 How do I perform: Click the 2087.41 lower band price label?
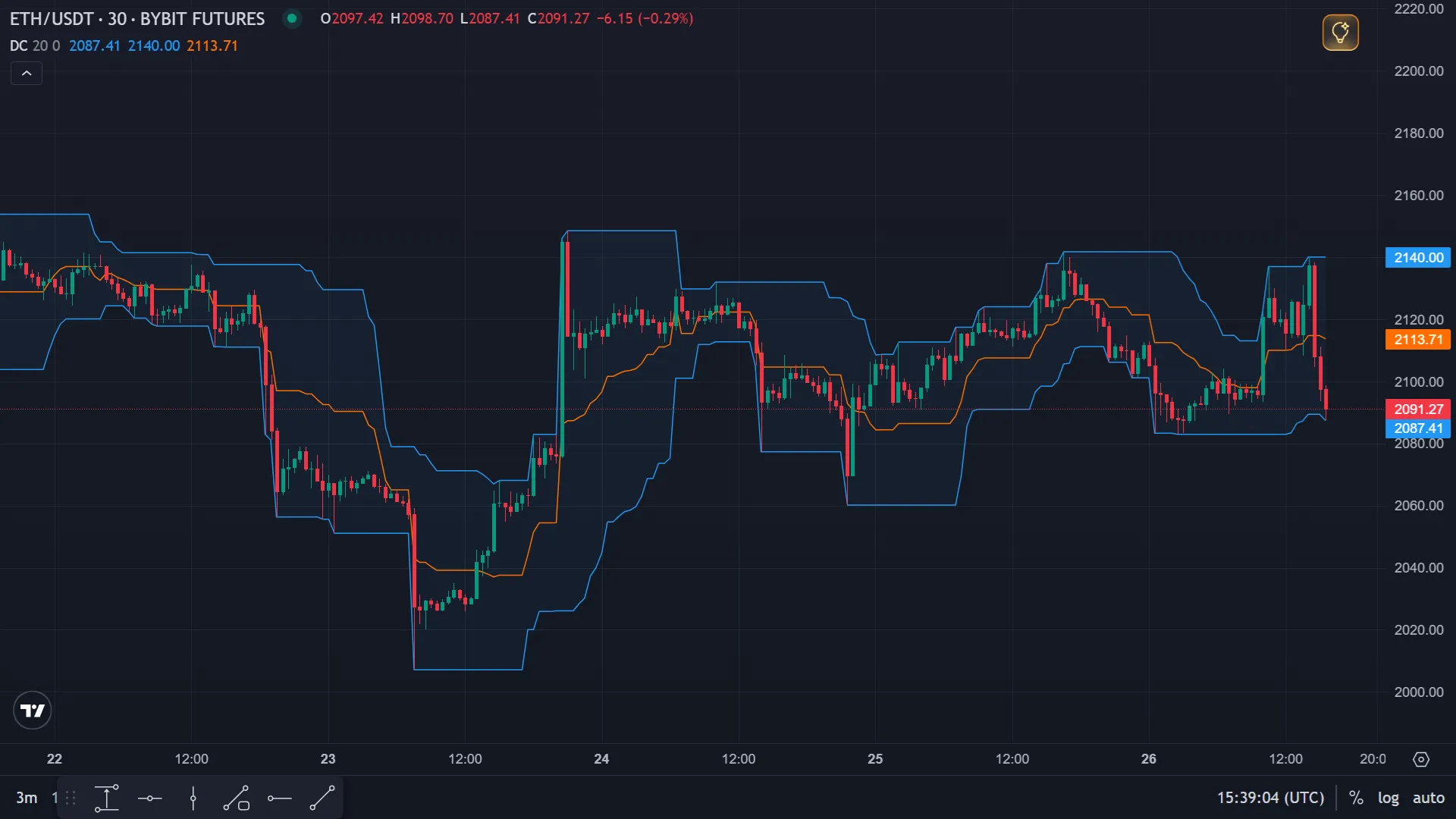click(1417, 428)
